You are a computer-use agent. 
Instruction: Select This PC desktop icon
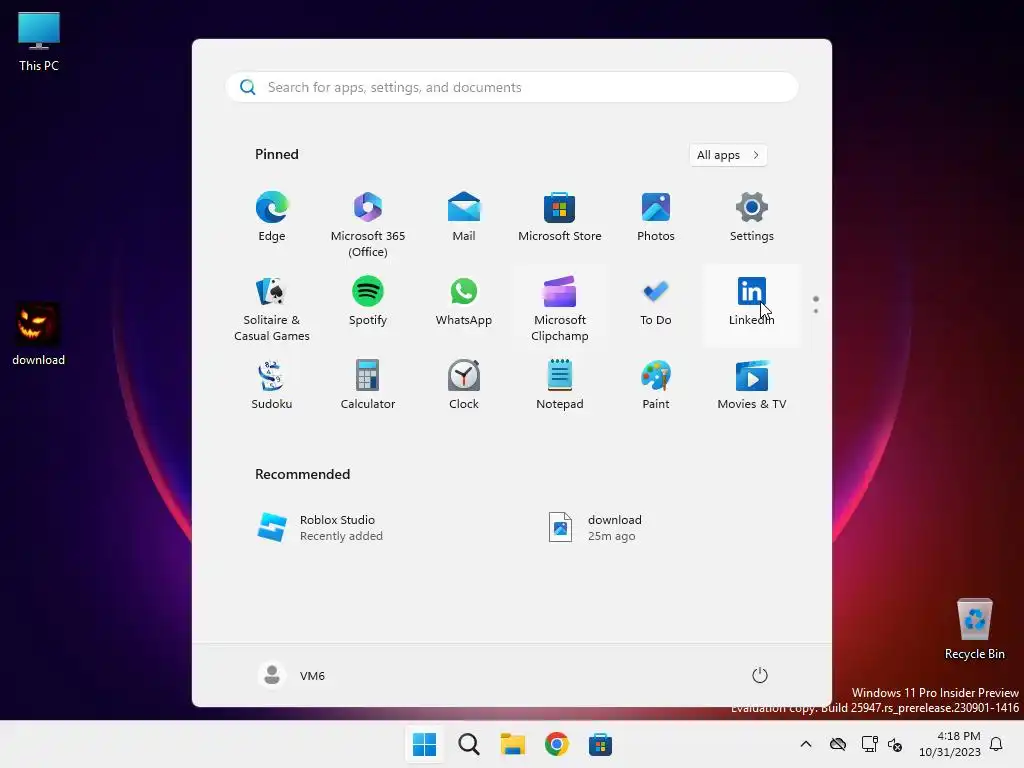click(39, 42)
